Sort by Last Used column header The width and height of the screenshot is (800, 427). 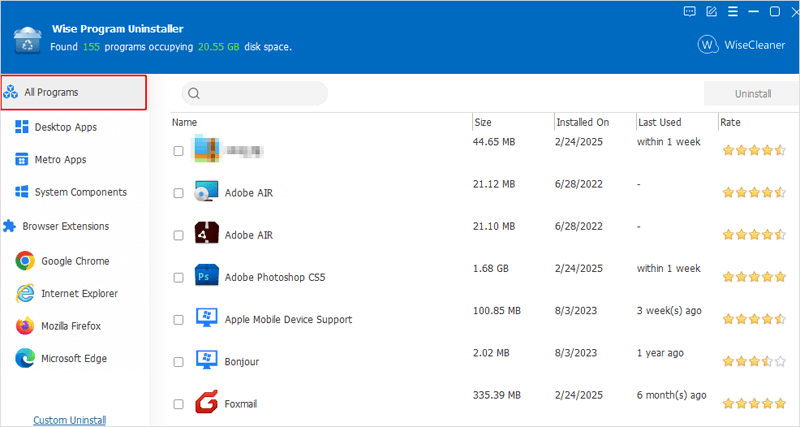[x=659, y=122]
